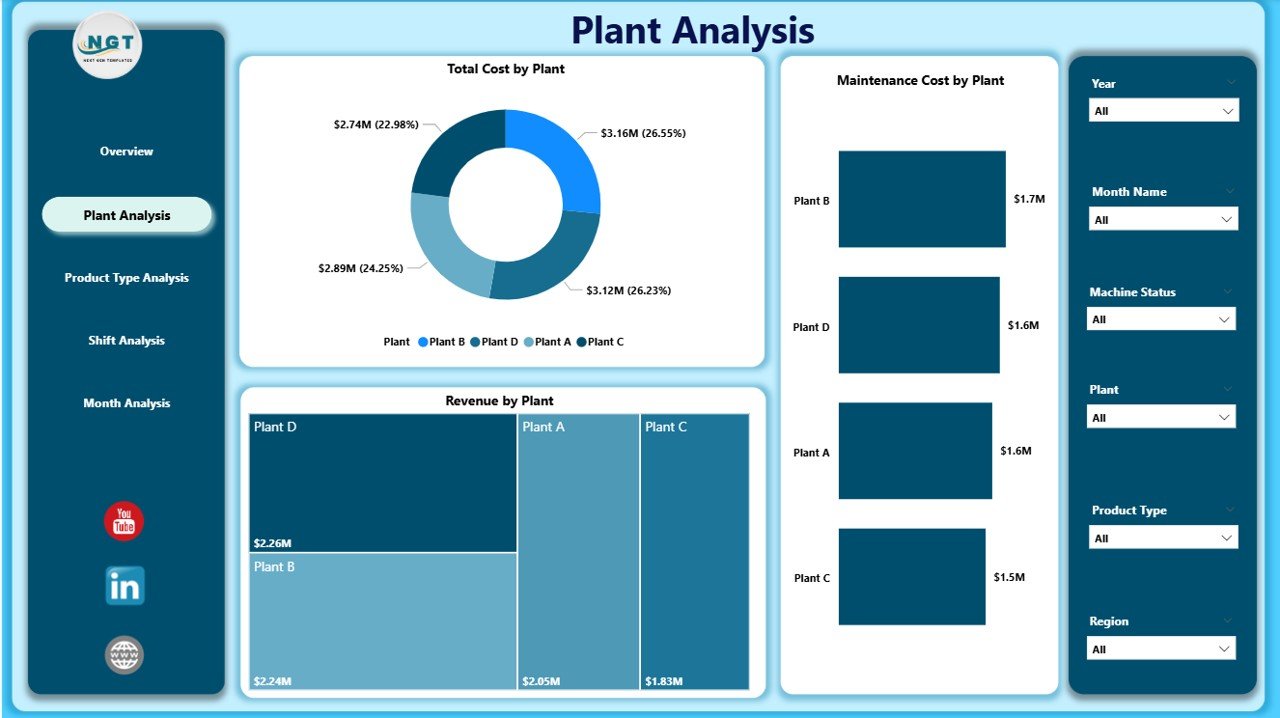Collapse the Year slicer header
This screenshot has width=1280, height=718.
(1229, 83)
